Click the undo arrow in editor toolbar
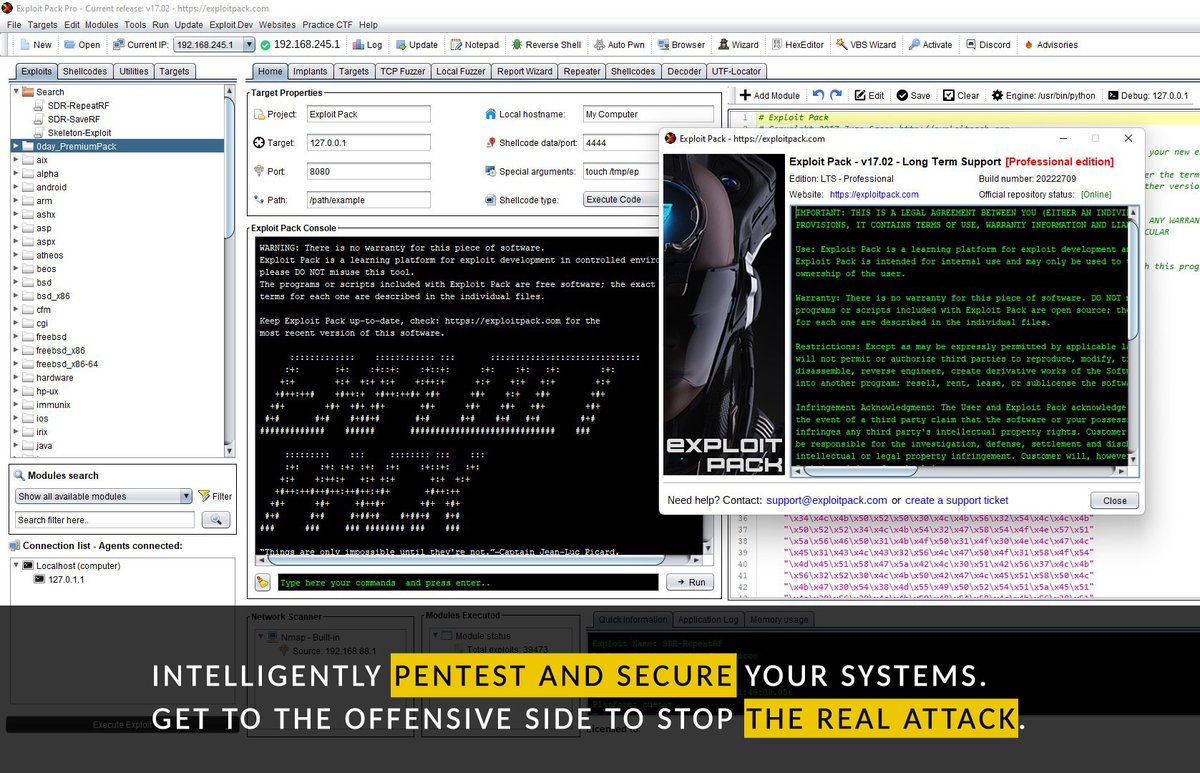This screenshot has width=1200, height=773. tap(818, 95)
